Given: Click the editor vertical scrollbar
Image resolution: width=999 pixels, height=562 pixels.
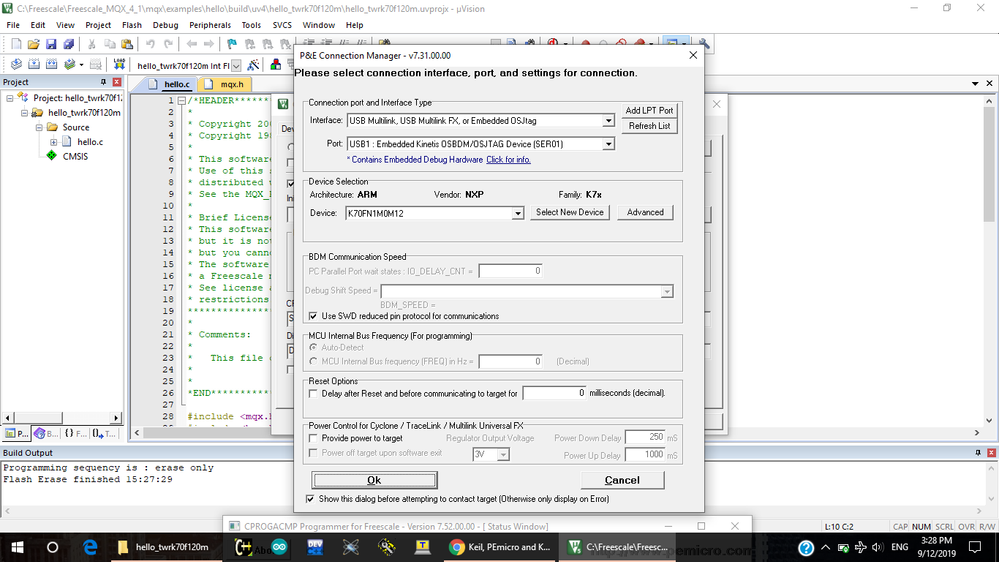Looking at the screenshot, I should tap(989, 260).
